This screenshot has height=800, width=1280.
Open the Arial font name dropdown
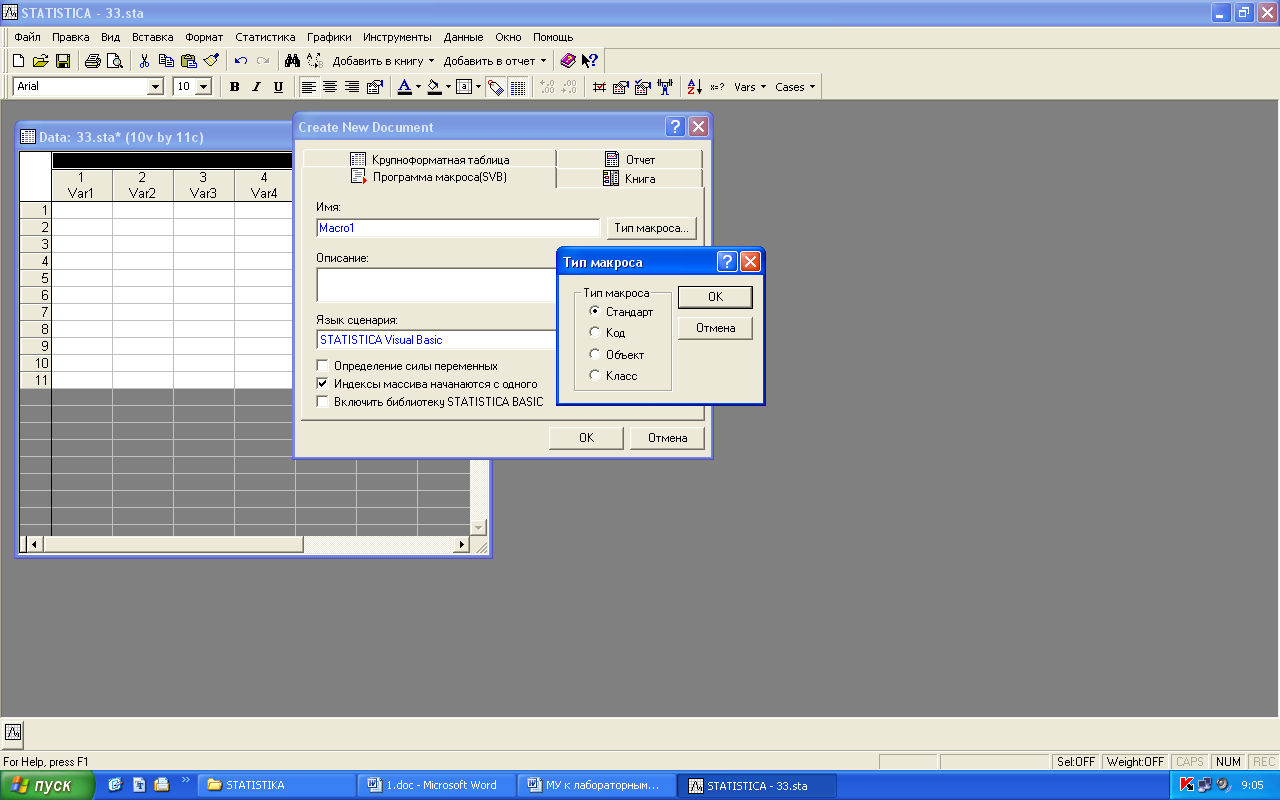coord(155,87)
